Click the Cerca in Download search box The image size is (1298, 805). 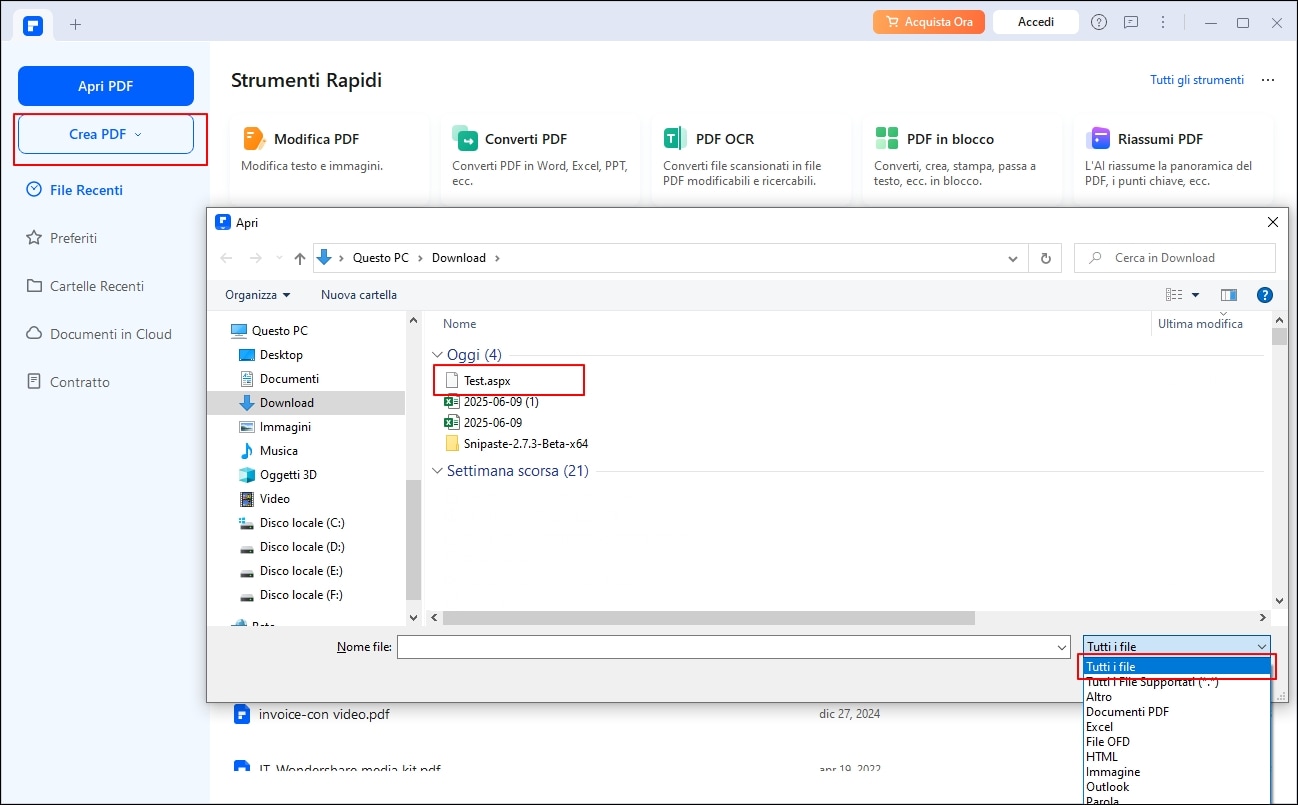click(x=1175, y=258)
